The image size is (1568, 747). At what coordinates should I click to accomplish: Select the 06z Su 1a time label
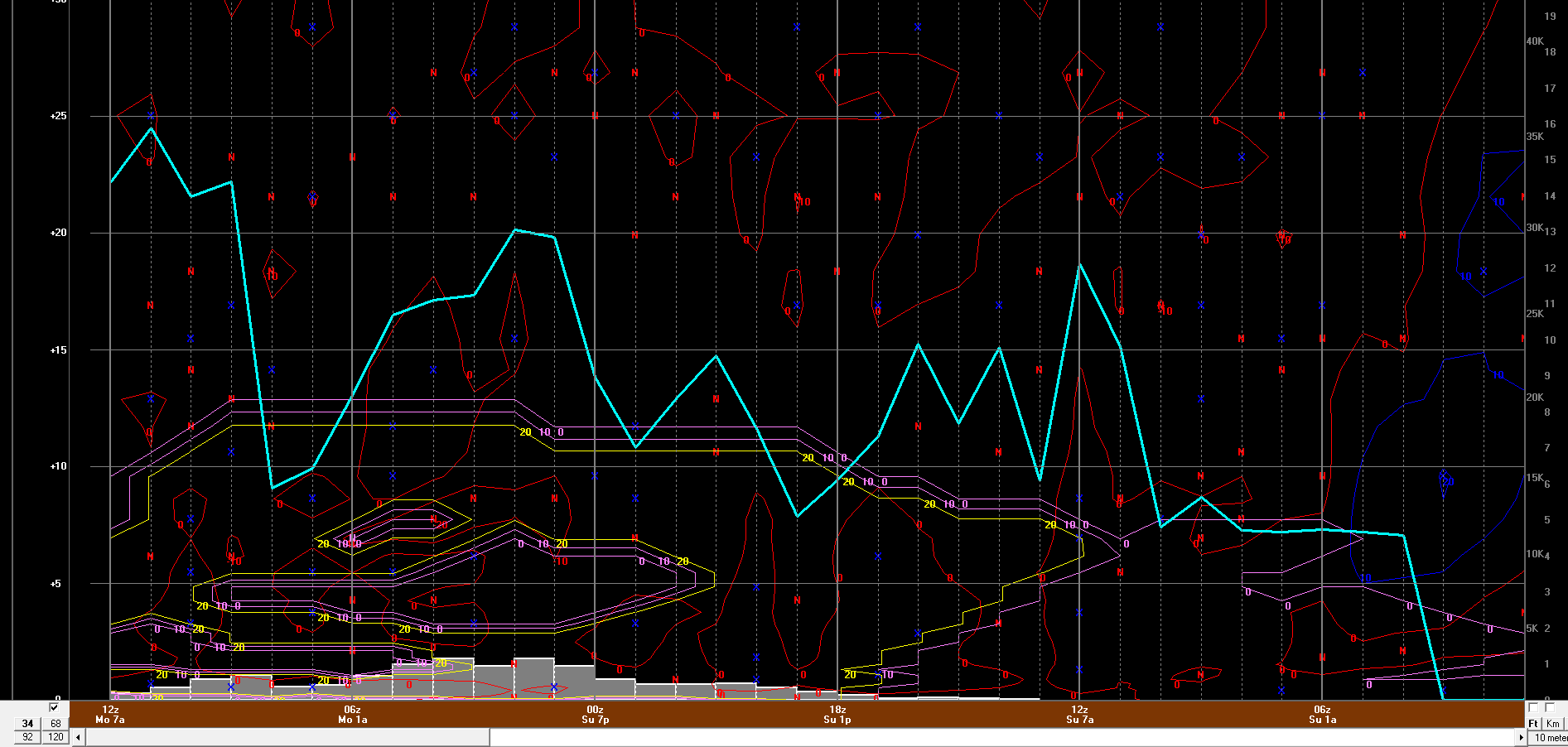(1322, 715)
